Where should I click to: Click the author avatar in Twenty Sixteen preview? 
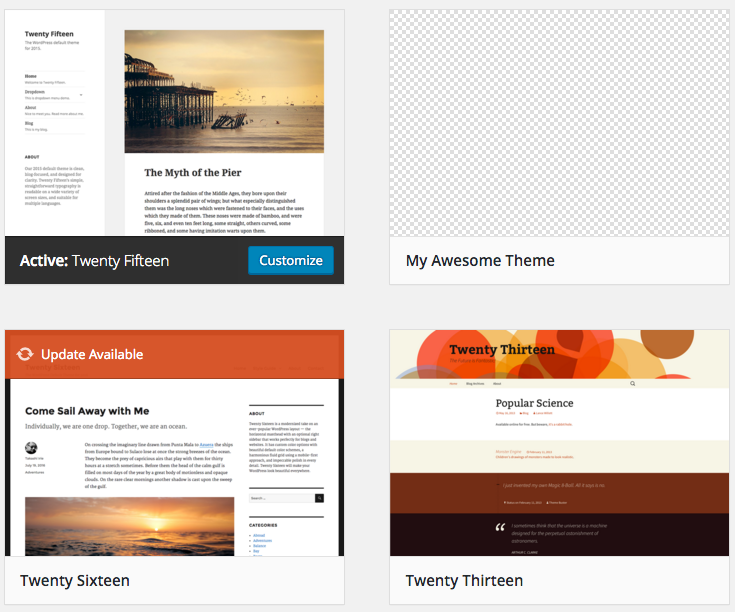(31, 448)
